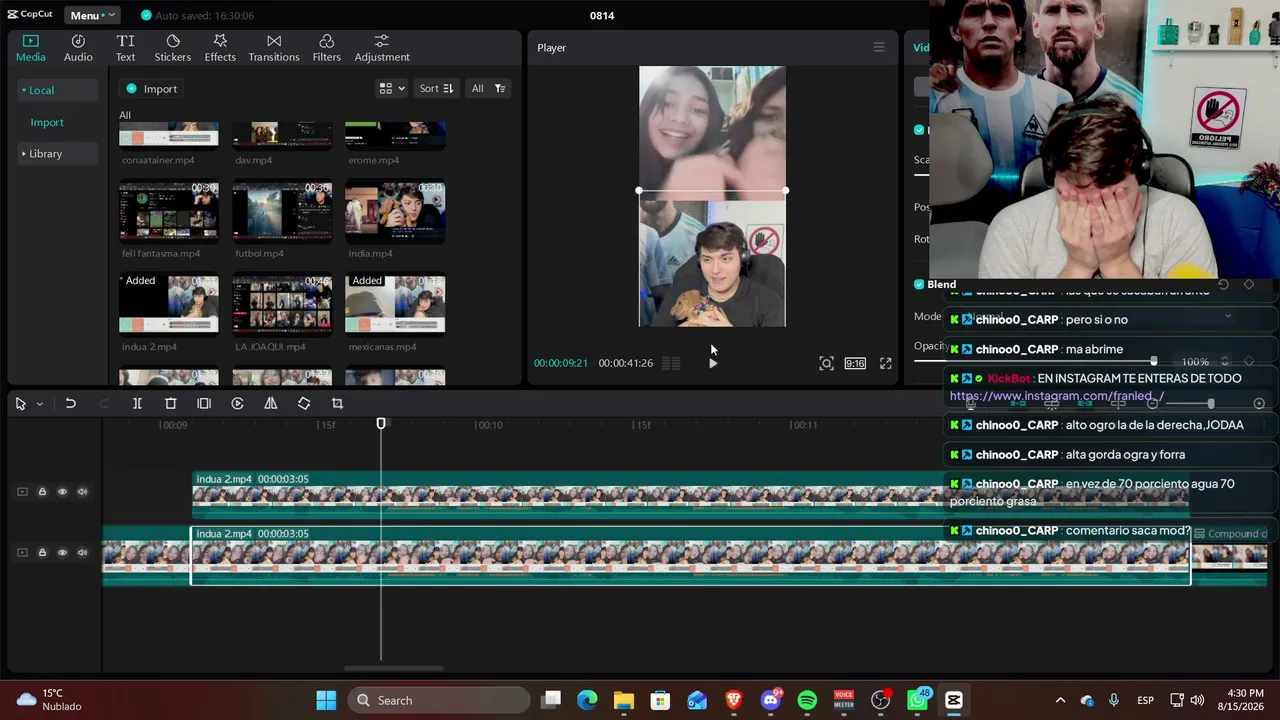Rotate the selected clip
This screenshot has width=1280, height=720.
(304, 403)
